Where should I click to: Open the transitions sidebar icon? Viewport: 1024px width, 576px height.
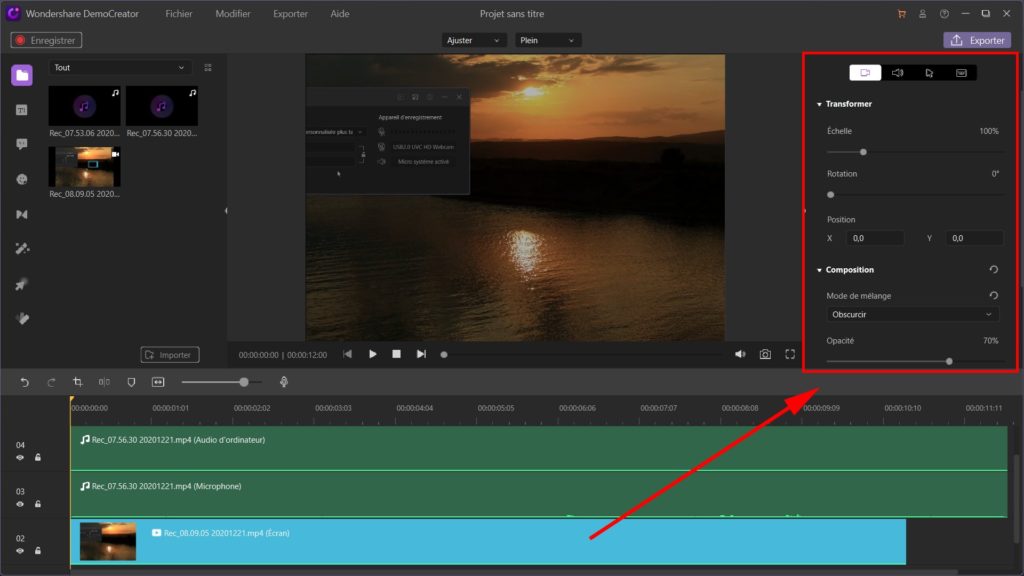[22, 214]
